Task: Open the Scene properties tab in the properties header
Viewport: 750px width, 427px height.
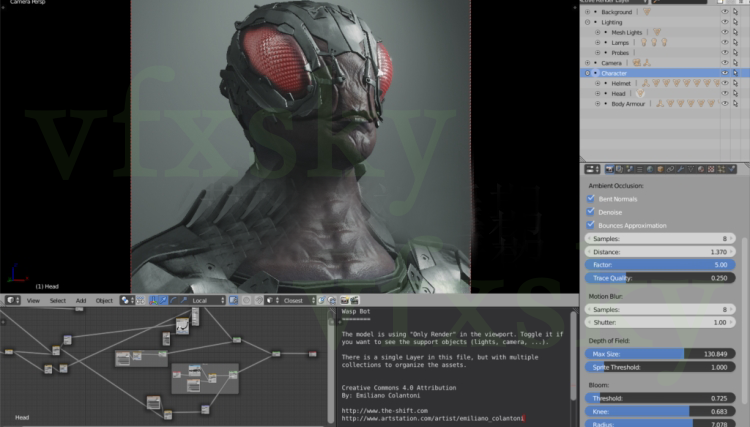Action: [629, 169]
